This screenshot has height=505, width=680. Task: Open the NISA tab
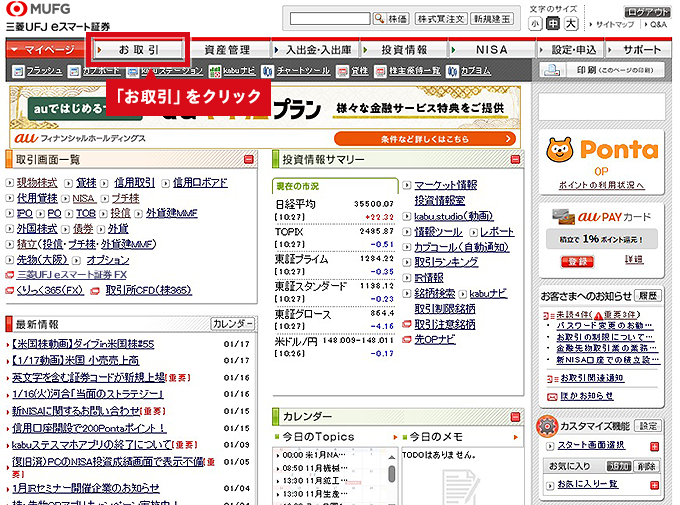[491, 50]
